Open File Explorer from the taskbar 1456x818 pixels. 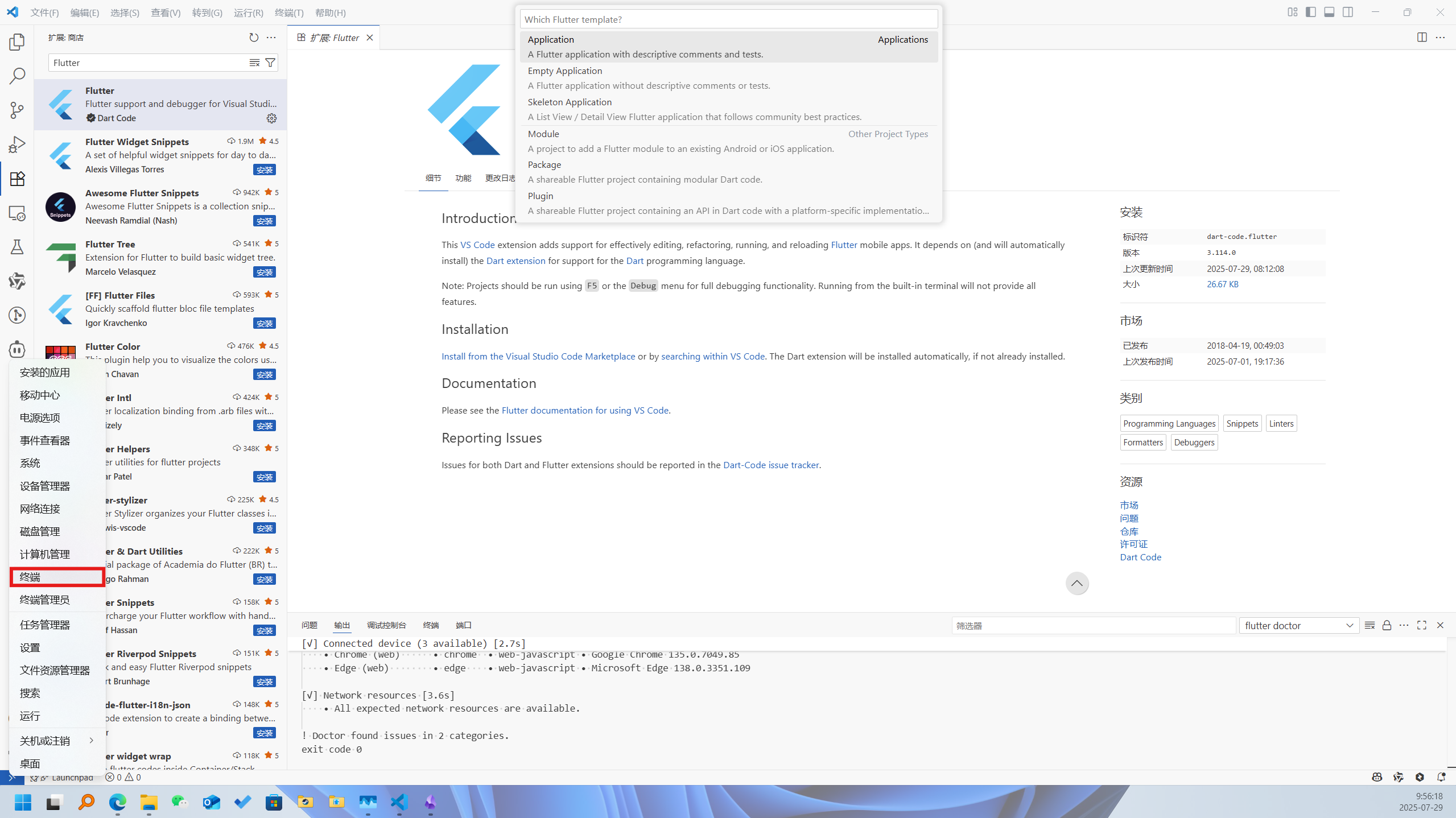click(149, 802)
